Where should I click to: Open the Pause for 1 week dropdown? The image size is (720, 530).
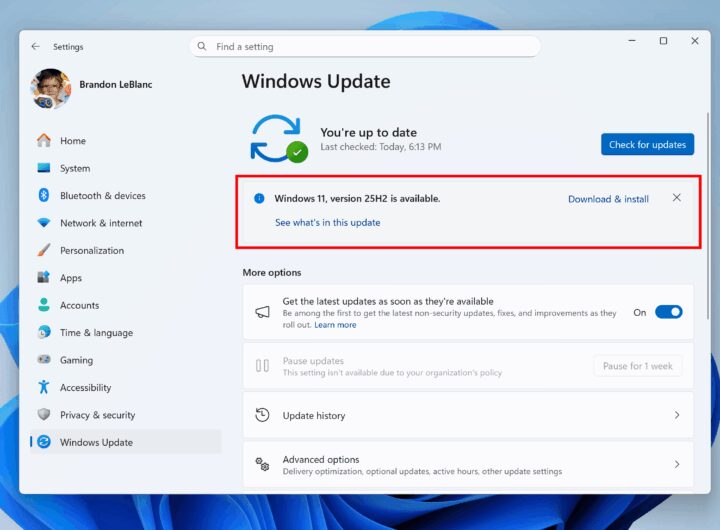click(638, 366)
